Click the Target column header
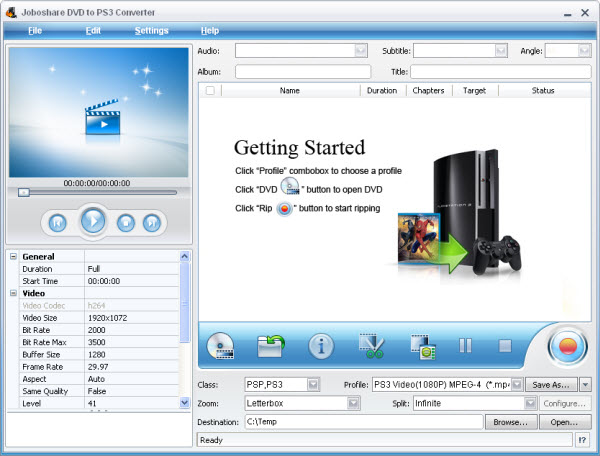Viewport: 600px width, 456px height. click(x=474, y=91)
